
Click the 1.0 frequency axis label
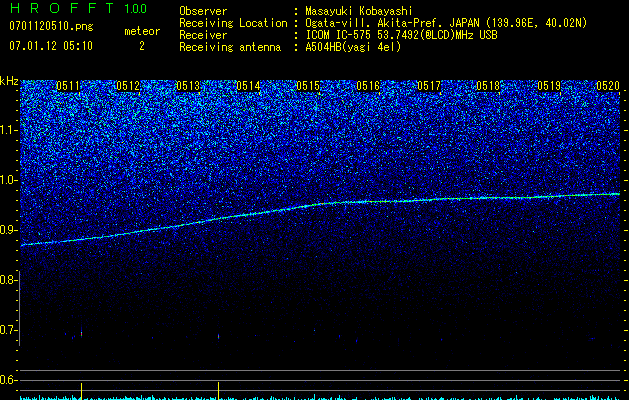tap(8, 181)
